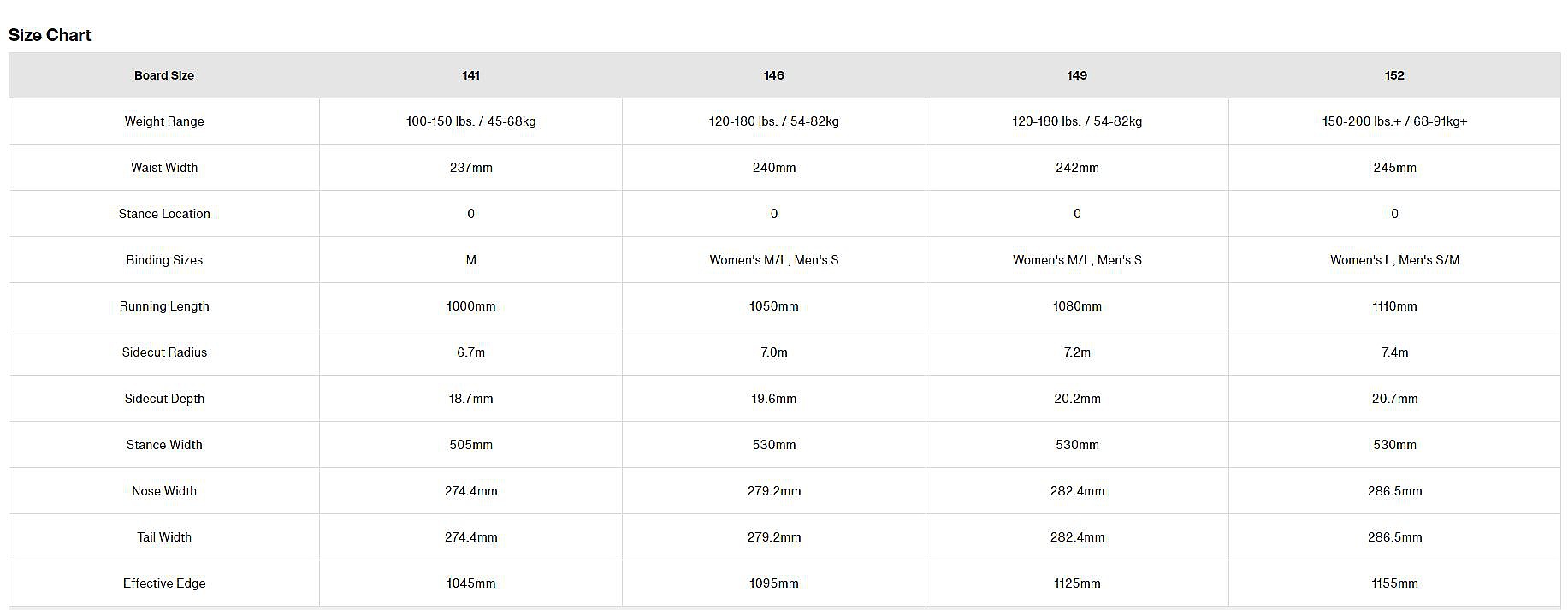Select the 149 column header
Viewport: 1568px width, 610px height.
pos(1077,75)
